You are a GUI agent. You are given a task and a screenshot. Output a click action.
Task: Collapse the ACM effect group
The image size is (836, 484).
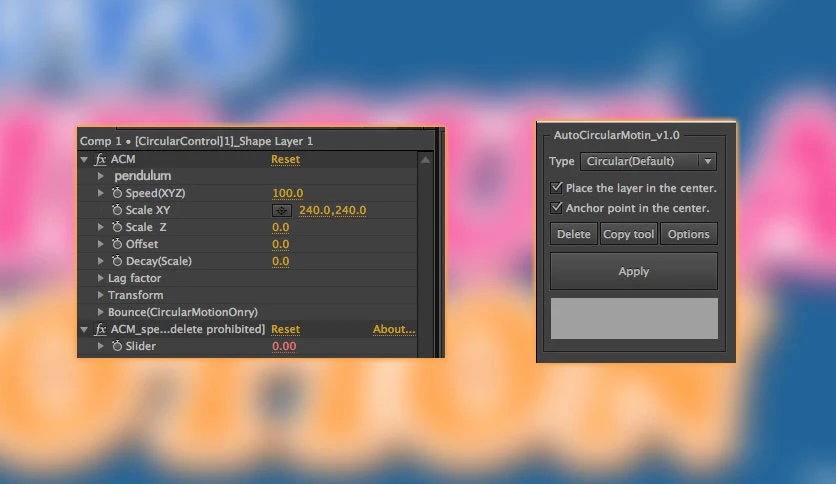84,159
